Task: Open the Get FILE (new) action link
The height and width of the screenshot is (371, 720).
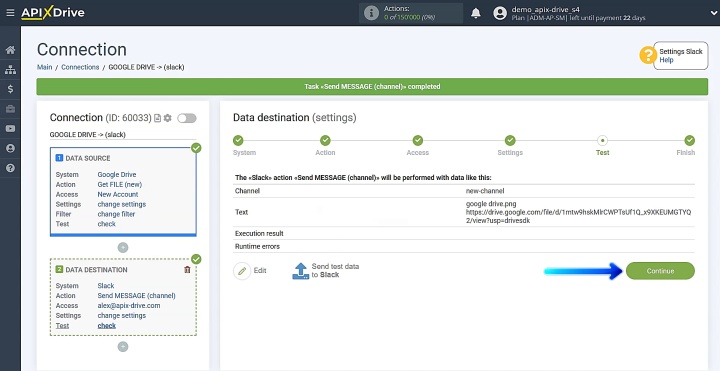Action: pos(120,185)
